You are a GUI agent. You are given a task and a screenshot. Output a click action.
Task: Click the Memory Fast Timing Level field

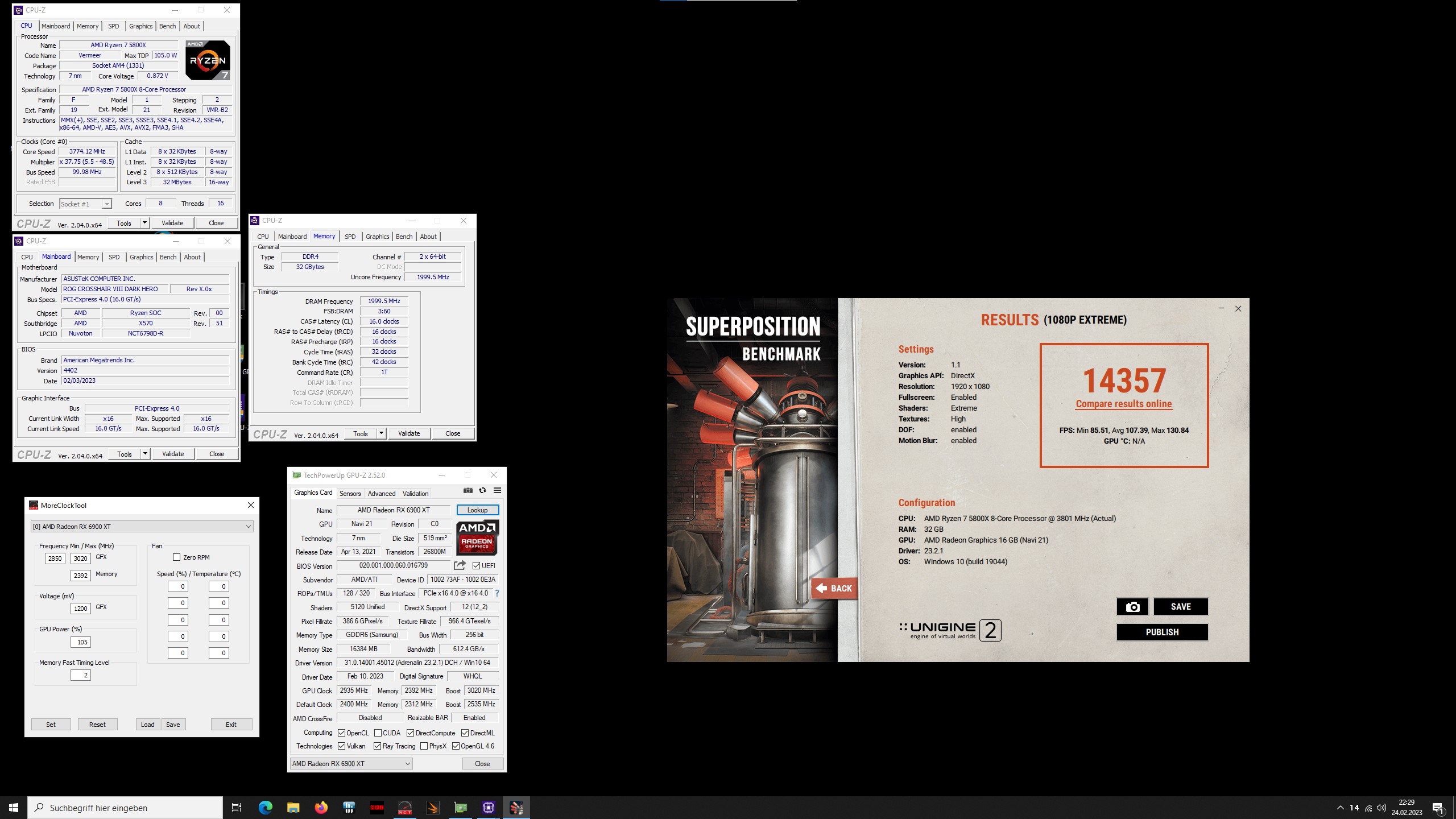pos(81,675)
